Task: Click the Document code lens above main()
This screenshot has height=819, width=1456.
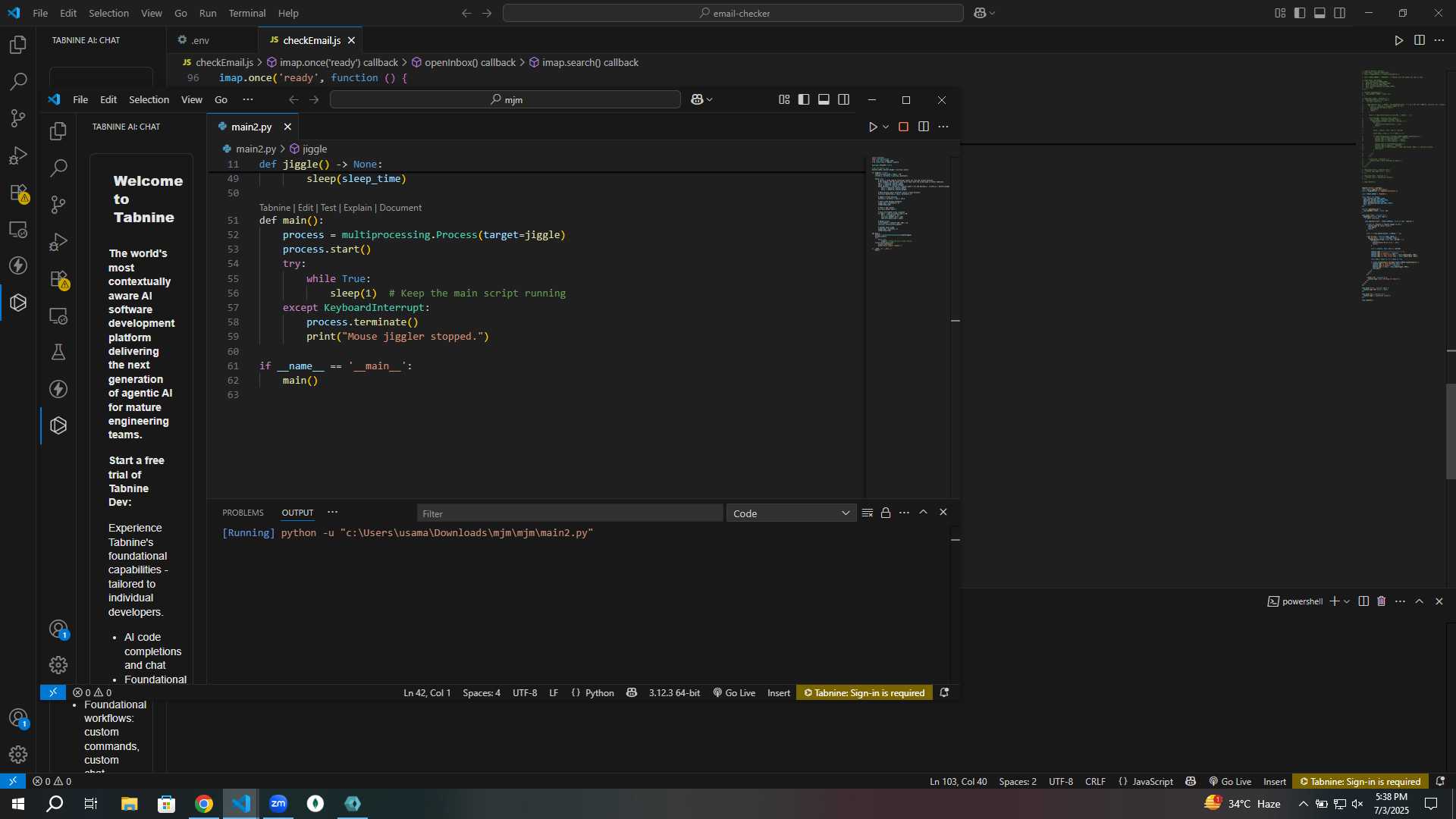Action: (x=400, y=208)
